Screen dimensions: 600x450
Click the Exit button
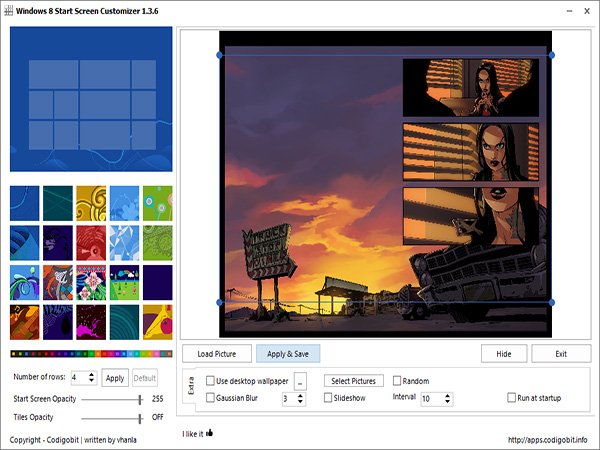pos(561,354)
